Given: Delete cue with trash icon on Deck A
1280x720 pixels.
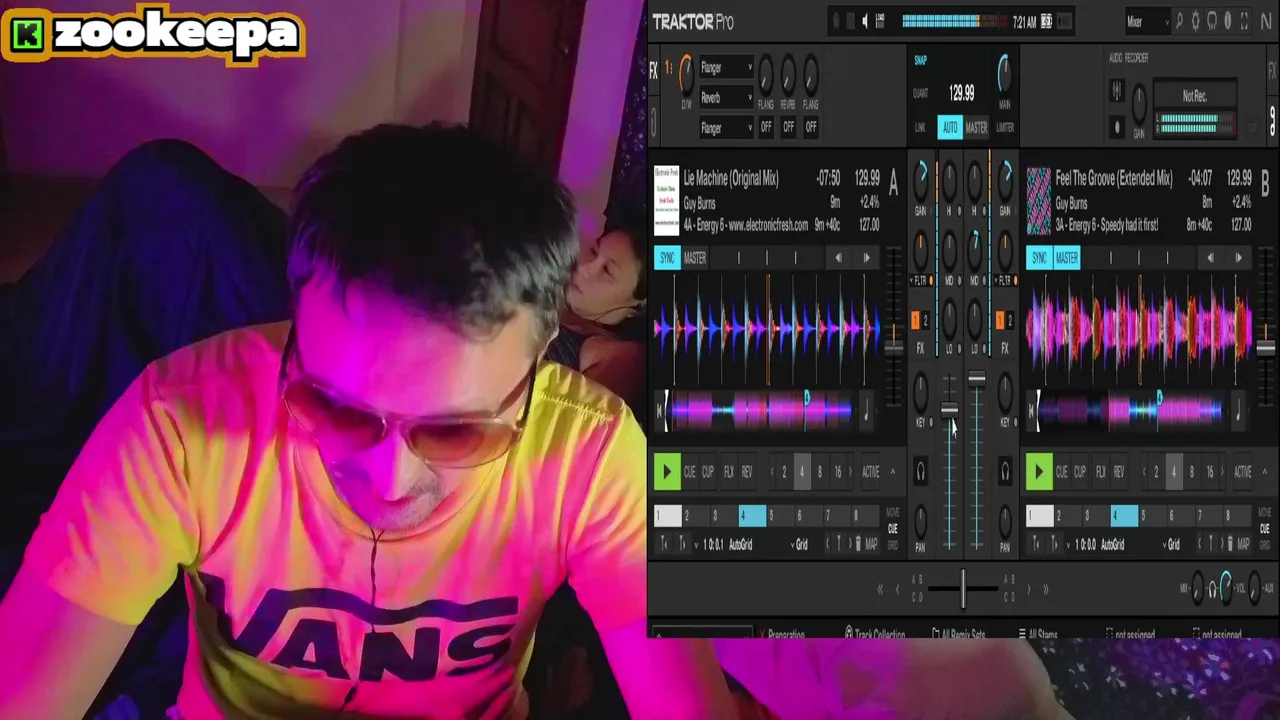Looking at the screenshot, I should click(x=857, y=544).
